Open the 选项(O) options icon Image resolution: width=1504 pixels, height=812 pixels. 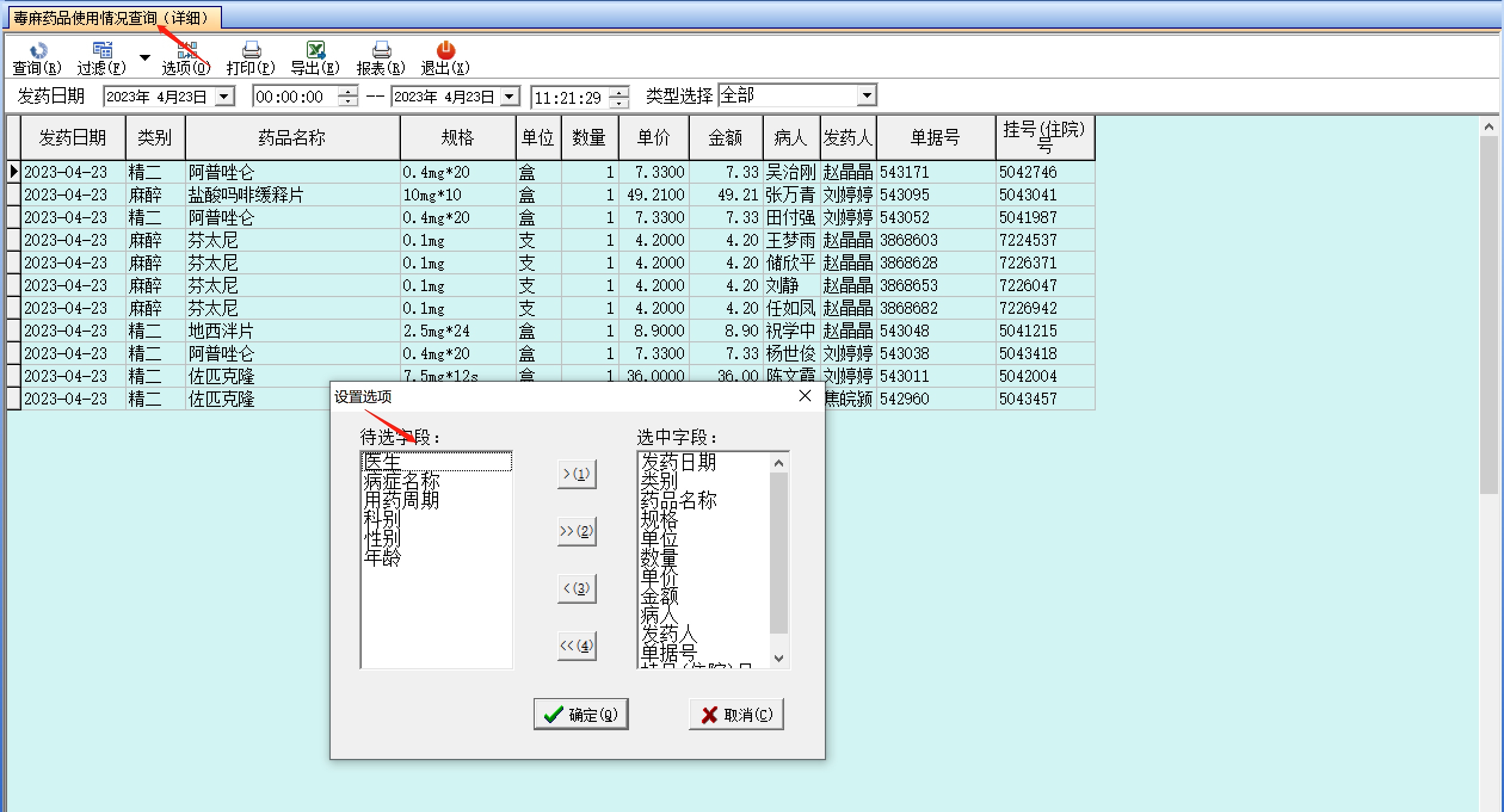click(x=186, y=50)
